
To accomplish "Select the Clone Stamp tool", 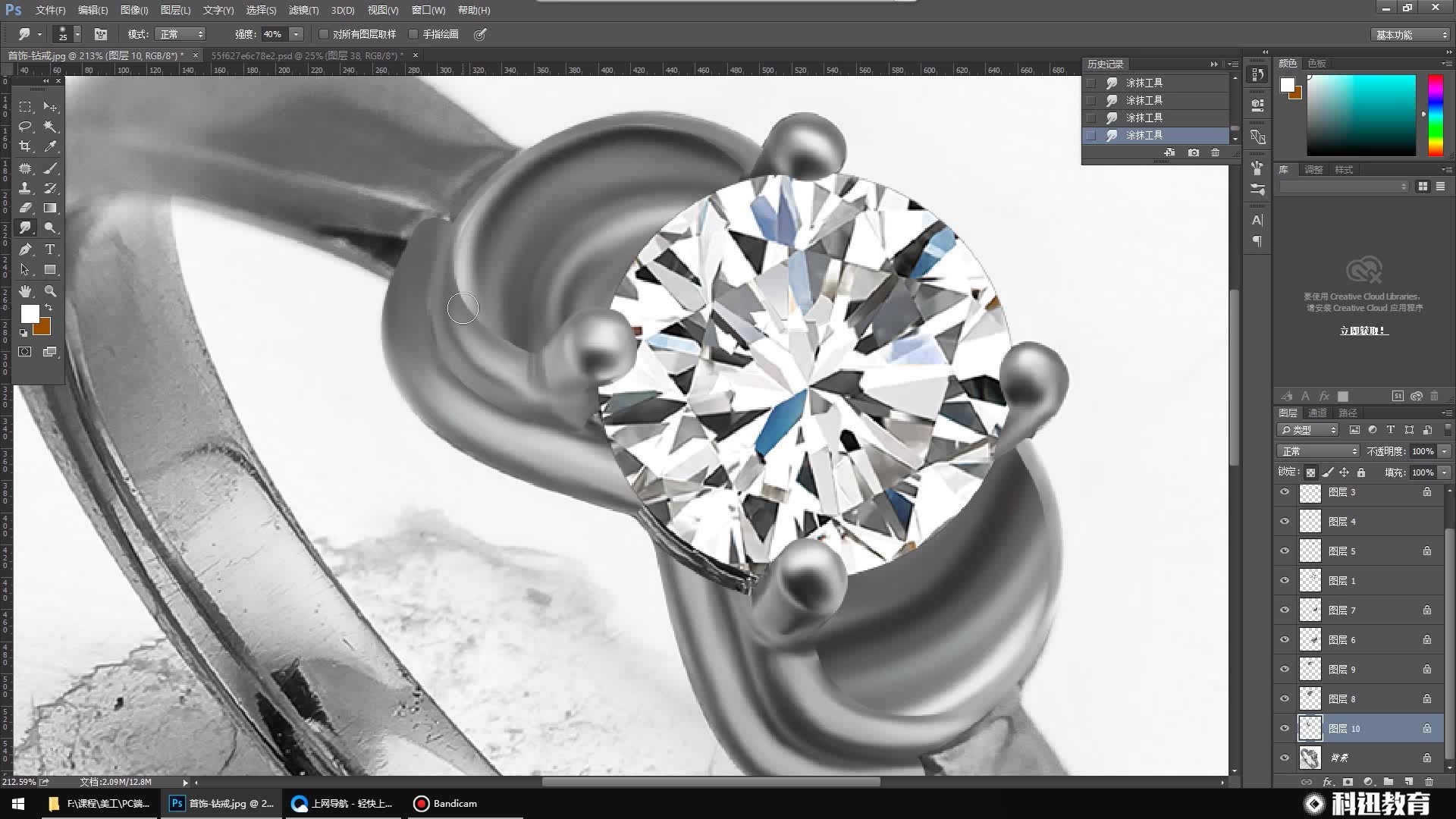I will [x=25, y=187].
